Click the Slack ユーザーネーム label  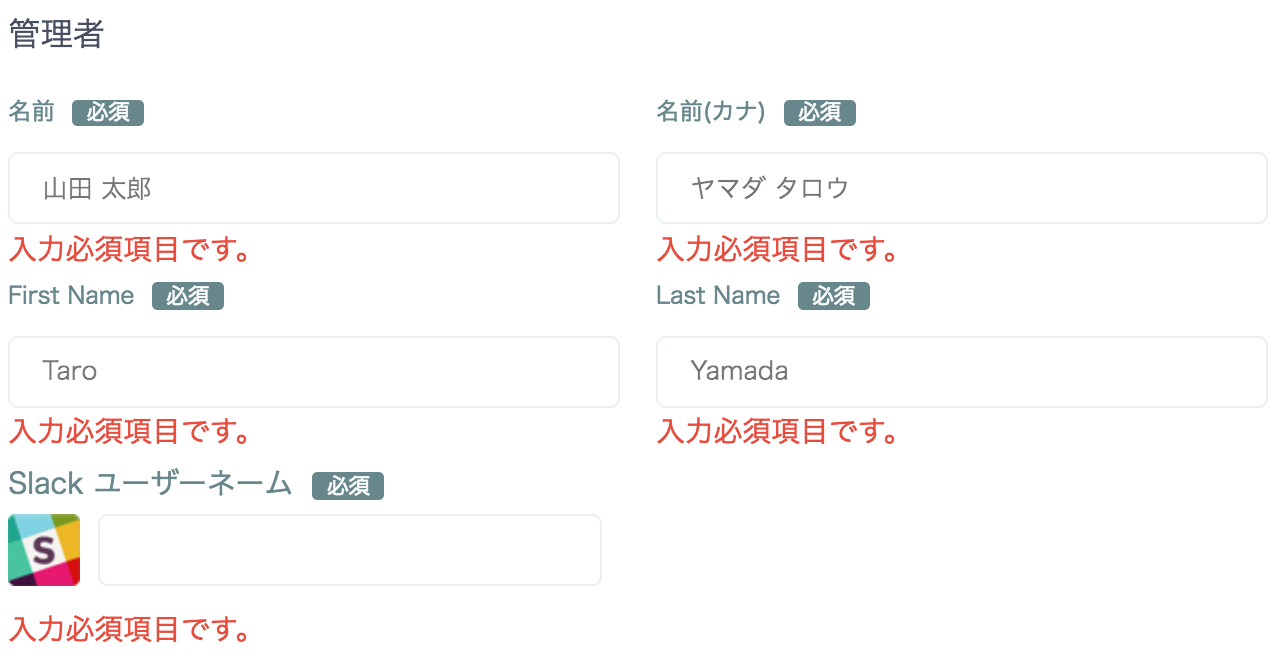[x=150, y=484]
